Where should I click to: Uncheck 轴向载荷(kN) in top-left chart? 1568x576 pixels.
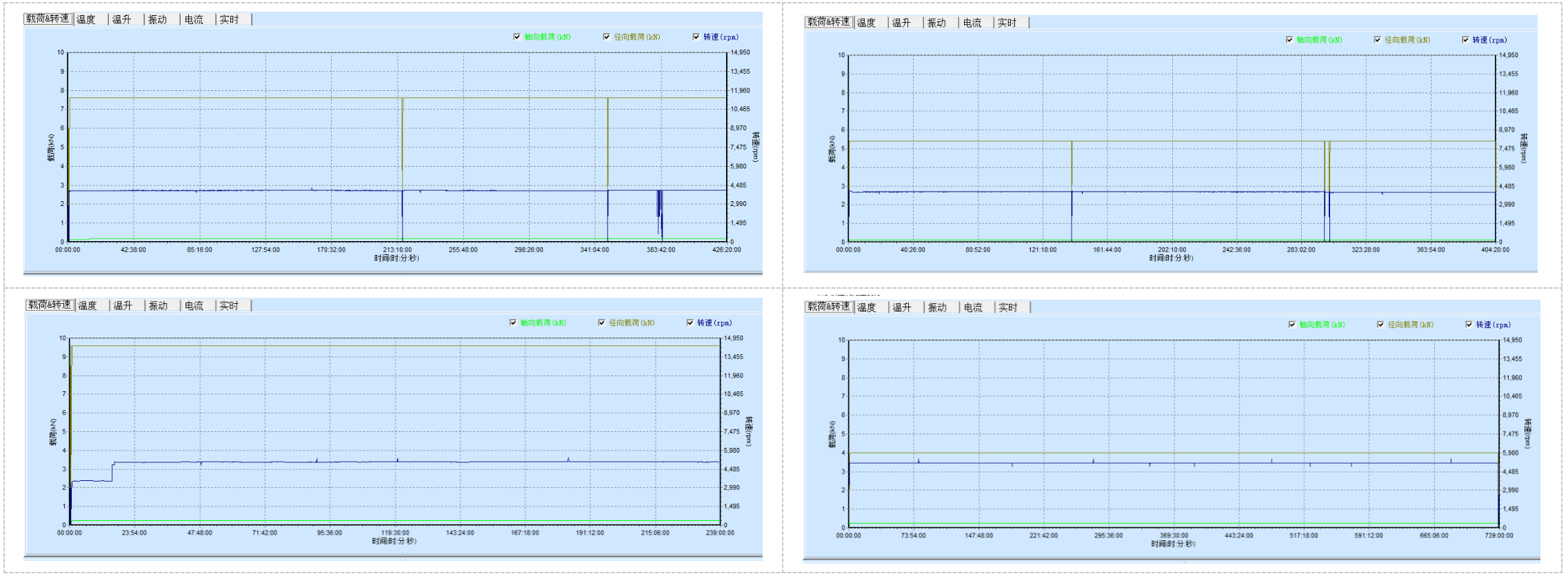click(x=517, y=37)
